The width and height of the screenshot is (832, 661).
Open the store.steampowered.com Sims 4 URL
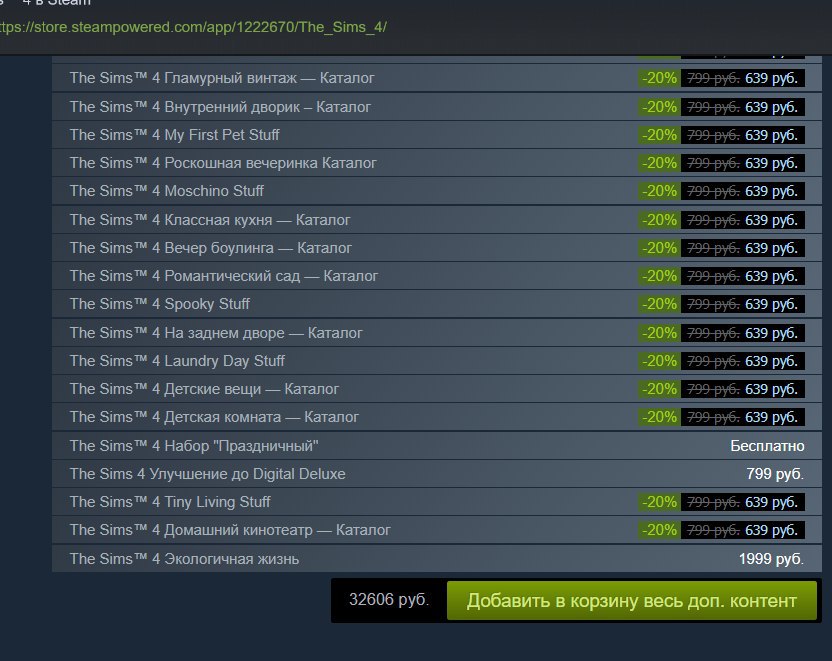(193, 27)
